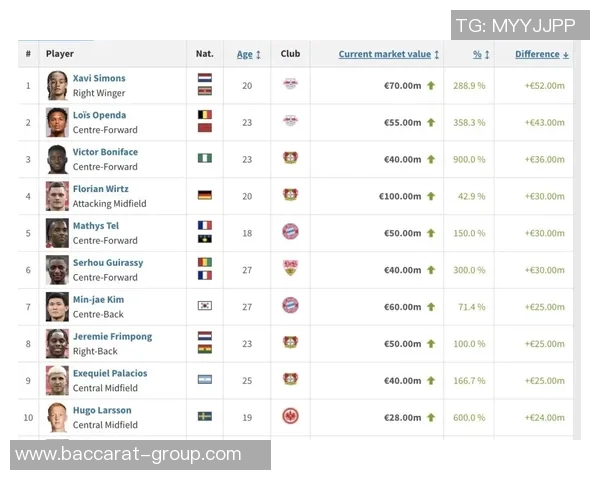Click the Nigerian flag in Victor Boniface row
600x480 pixels.
205,158
